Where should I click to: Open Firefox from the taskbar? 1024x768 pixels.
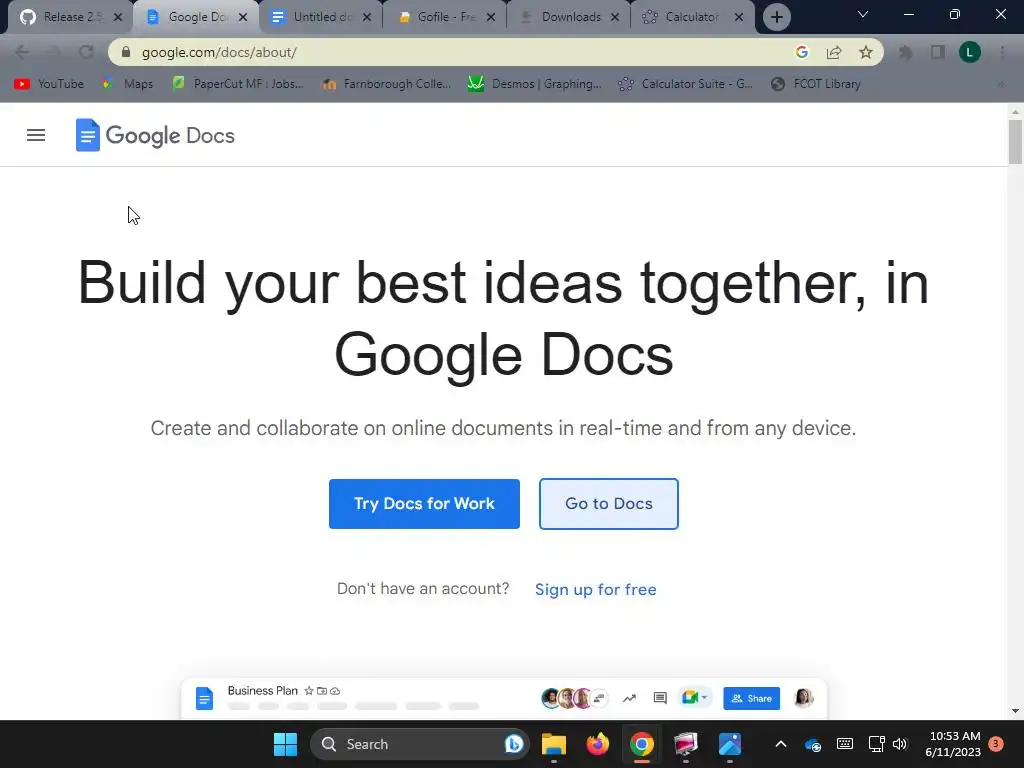click(x=598, y=744)
